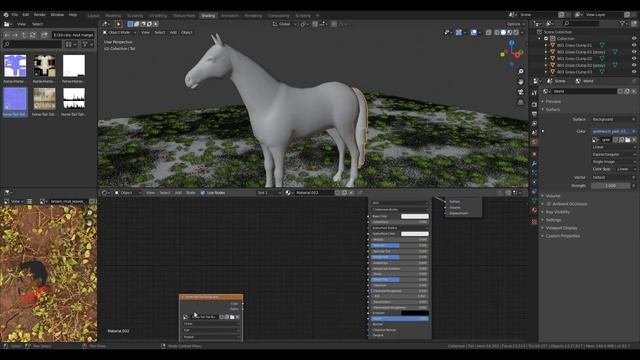Click the Strength value field in World

(x=611, y=185)
